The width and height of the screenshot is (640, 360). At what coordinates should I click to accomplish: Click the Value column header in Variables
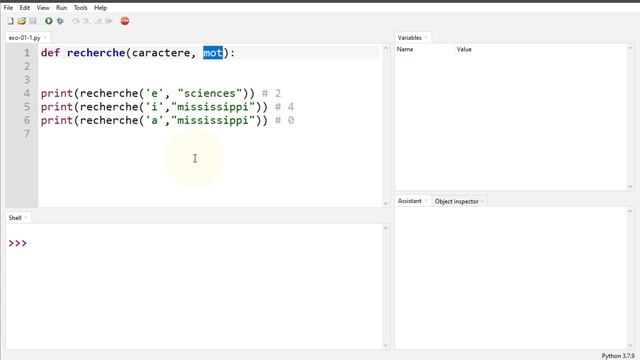tap(464, 49)
